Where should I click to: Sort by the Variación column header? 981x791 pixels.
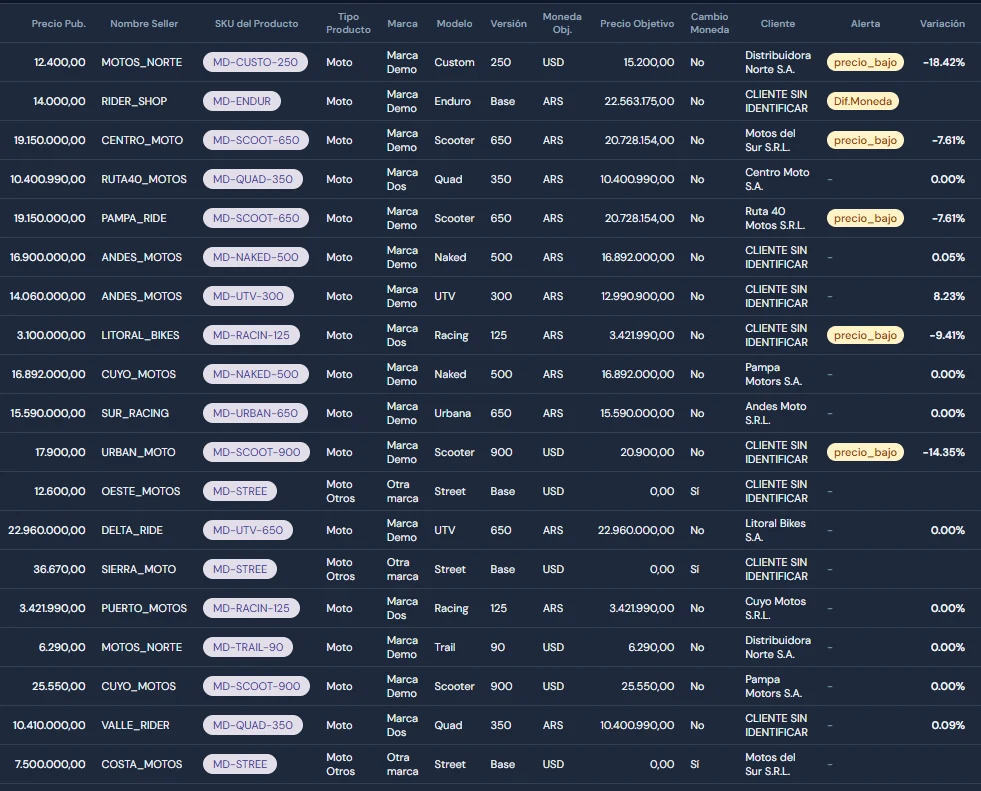pyautogui.click(x=942, y=23)
